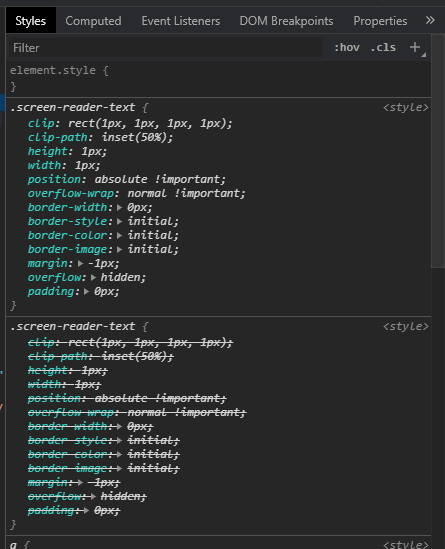Click active clip-path property name
445x549 pixels.
pyautogui.click(x=57, y=137)
